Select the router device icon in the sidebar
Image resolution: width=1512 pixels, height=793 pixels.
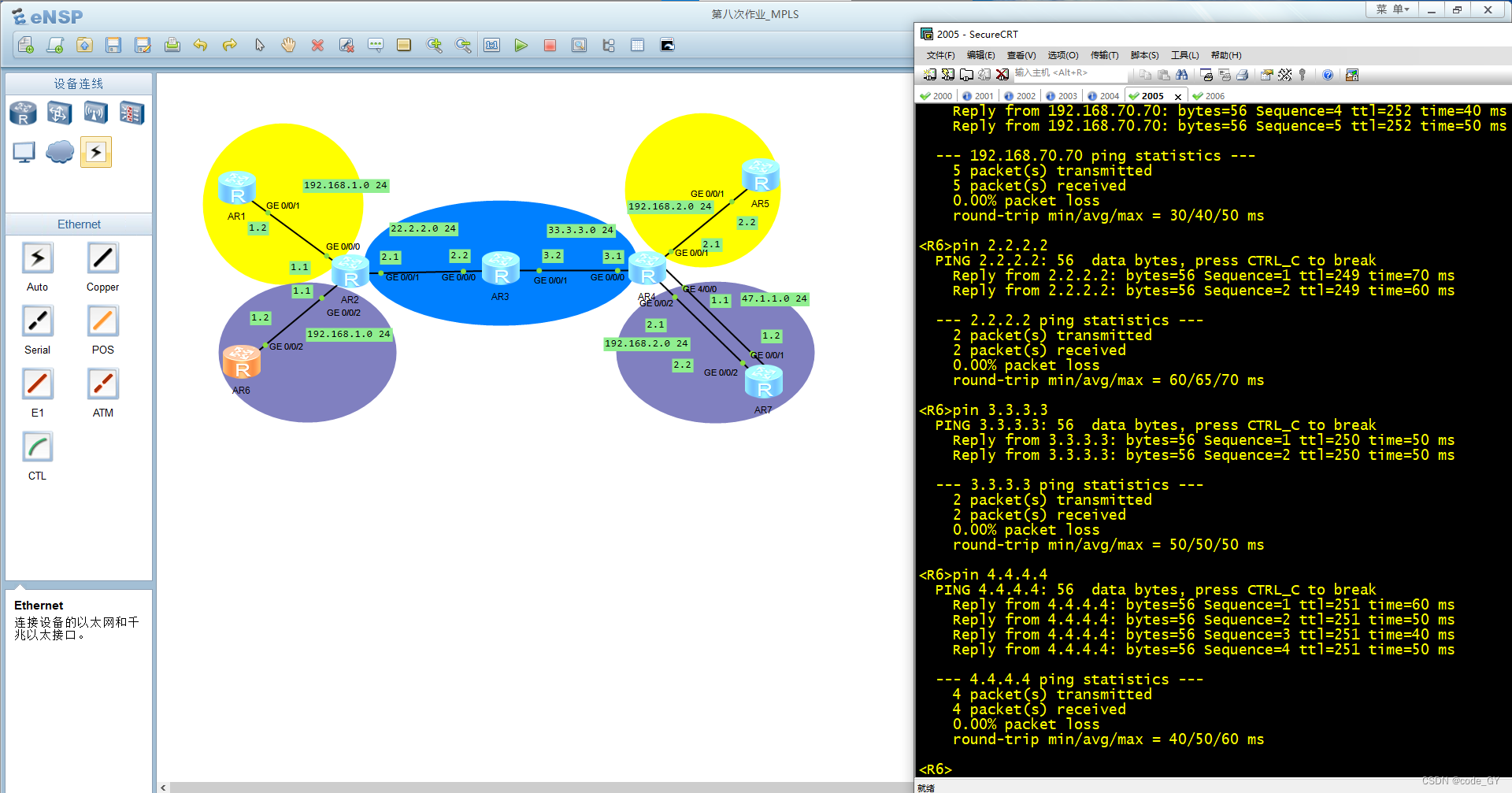coord(22,113)
